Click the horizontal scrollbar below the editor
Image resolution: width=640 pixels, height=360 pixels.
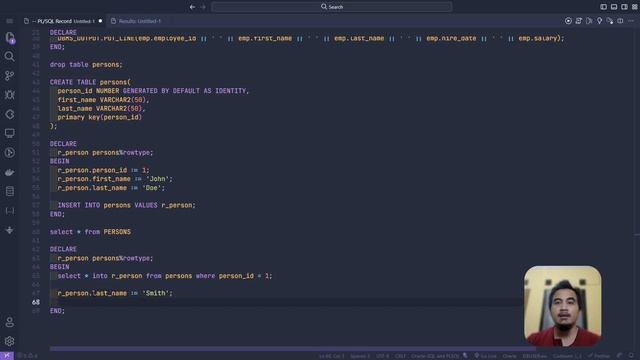pos(292,349)
